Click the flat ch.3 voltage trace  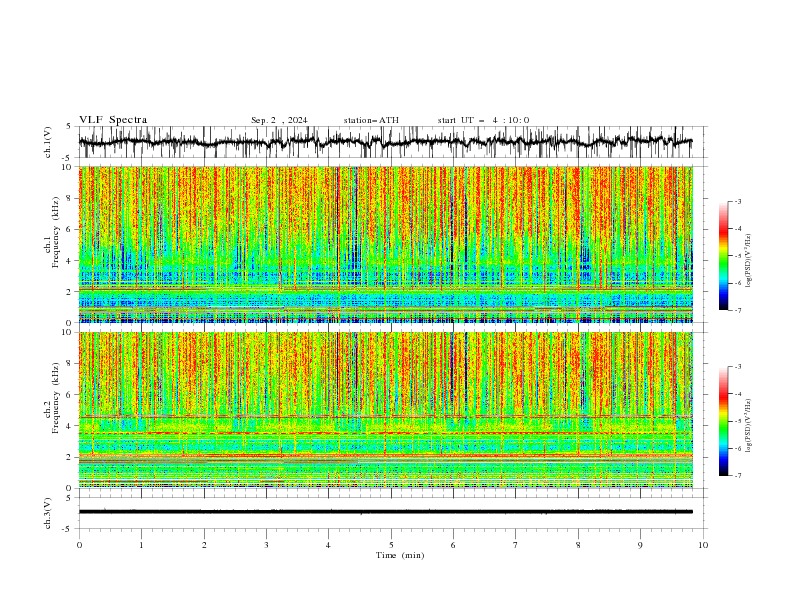[386, 512]
